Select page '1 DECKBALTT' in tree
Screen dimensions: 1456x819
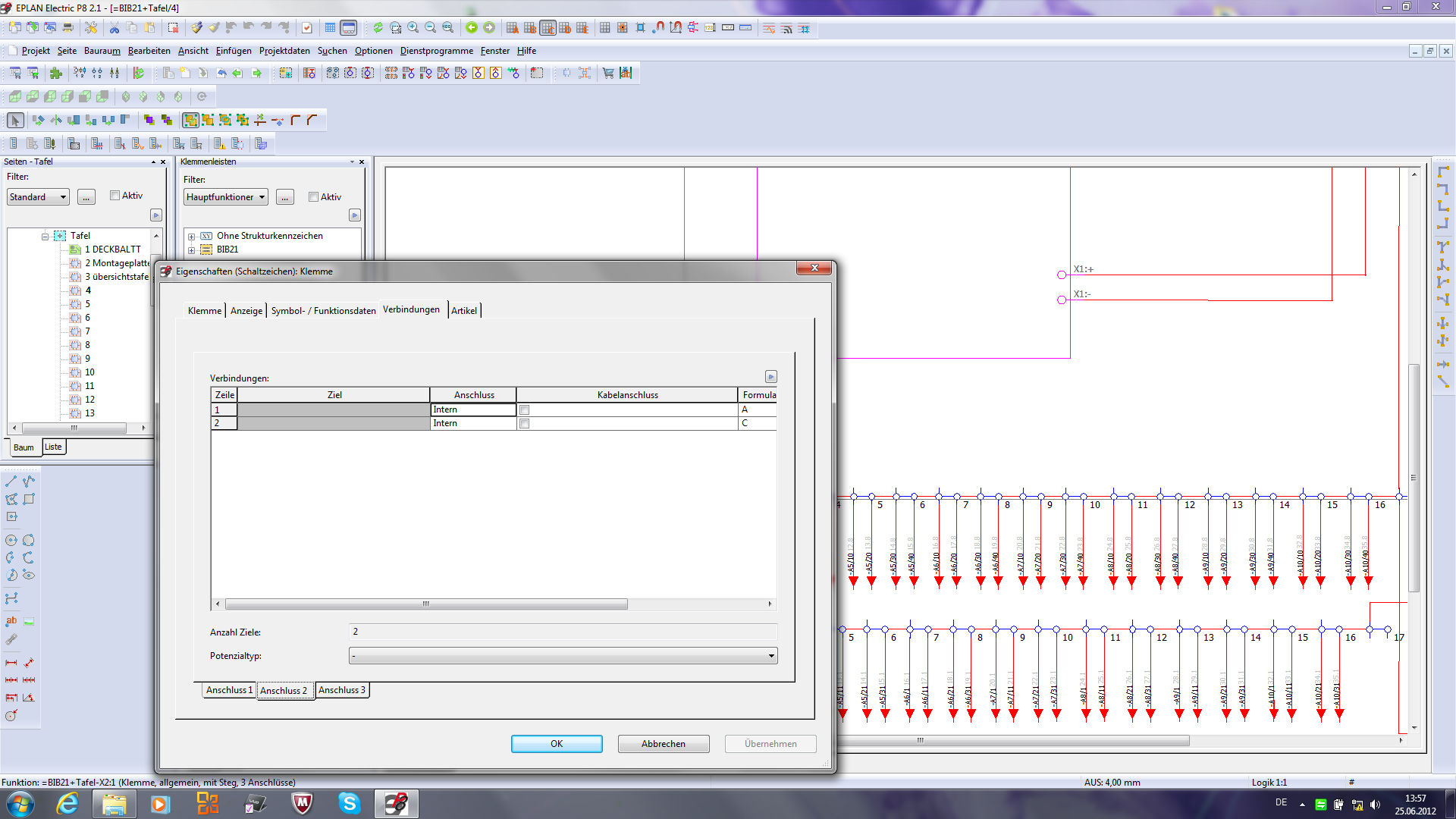pos(112,249)
